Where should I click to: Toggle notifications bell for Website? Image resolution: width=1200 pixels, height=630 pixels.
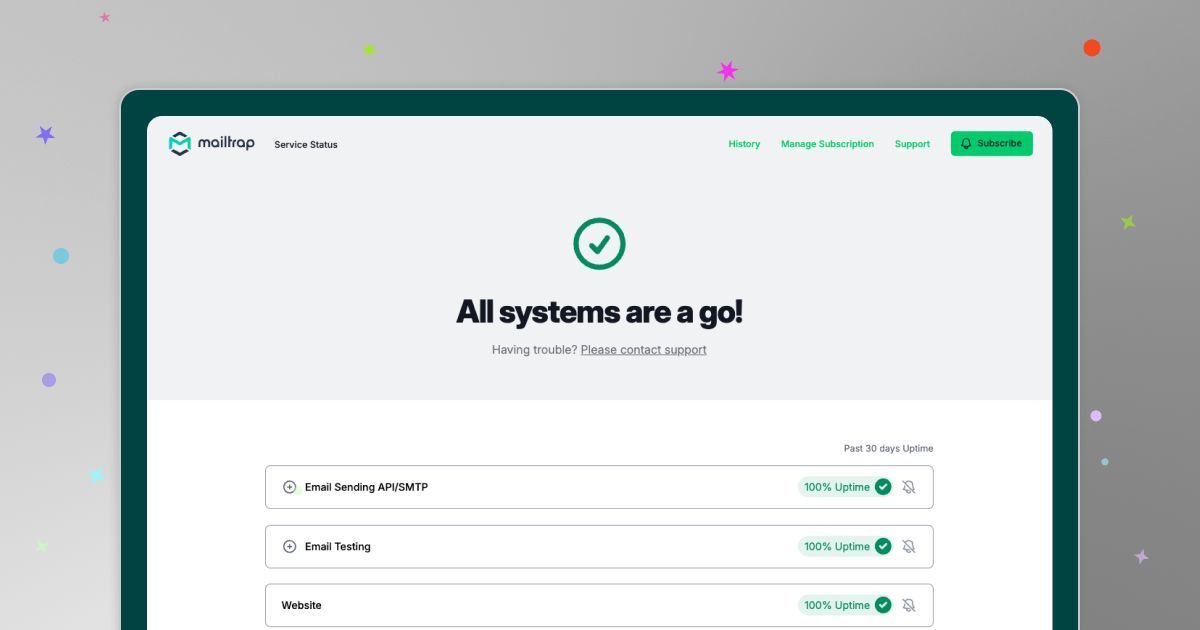(908, 605)
